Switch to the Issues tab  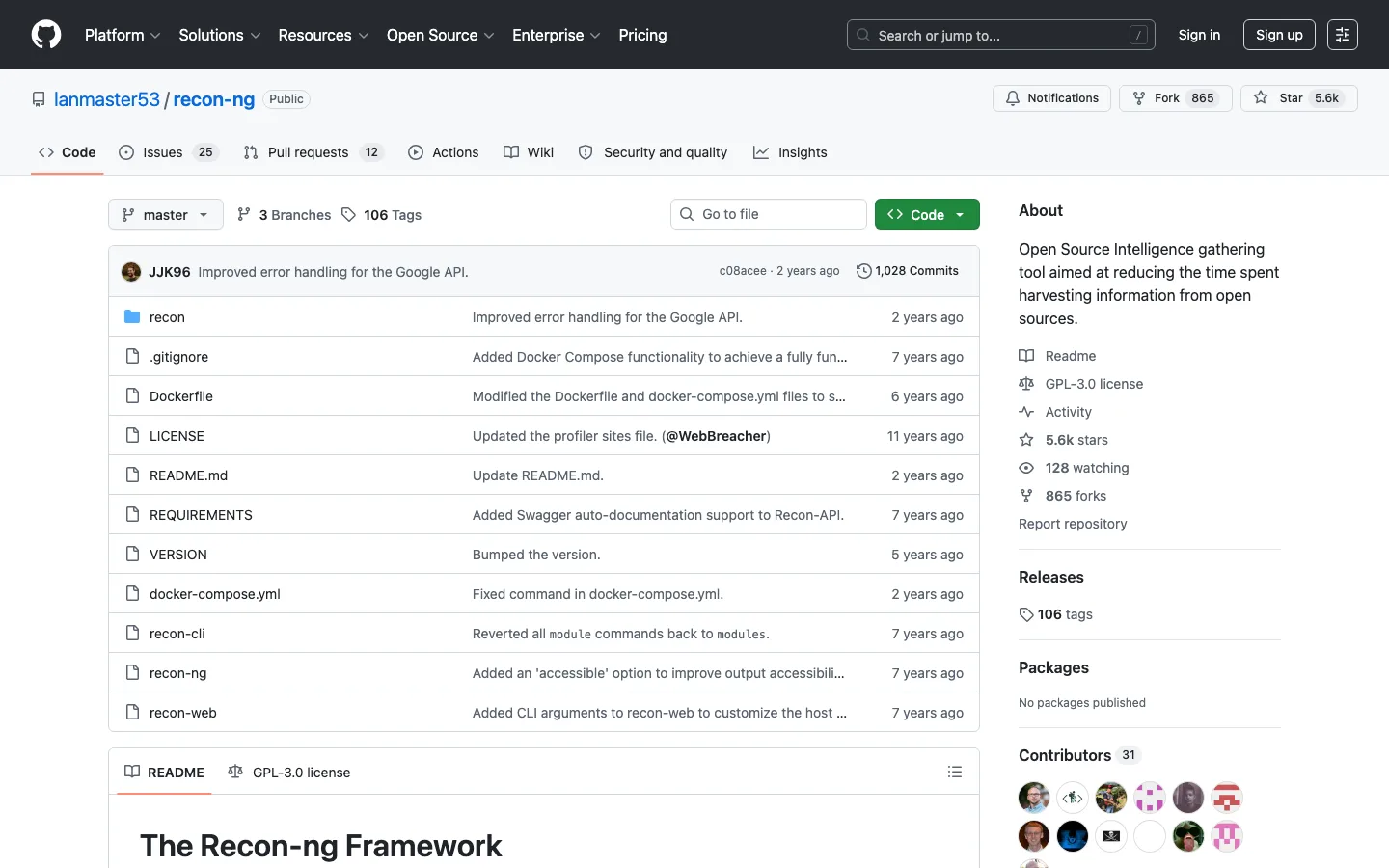pyautogui.click(x=168, y=152)
